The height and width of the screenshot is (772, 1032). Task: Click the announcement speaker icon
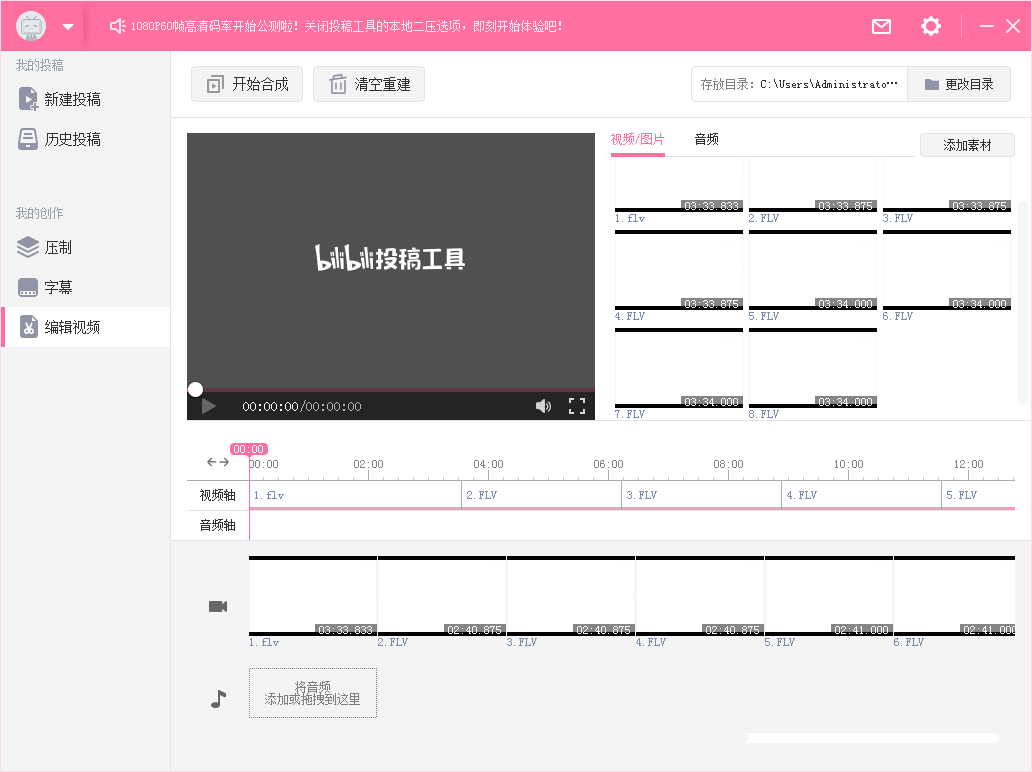pyautogui.click(x=117, y=26)
